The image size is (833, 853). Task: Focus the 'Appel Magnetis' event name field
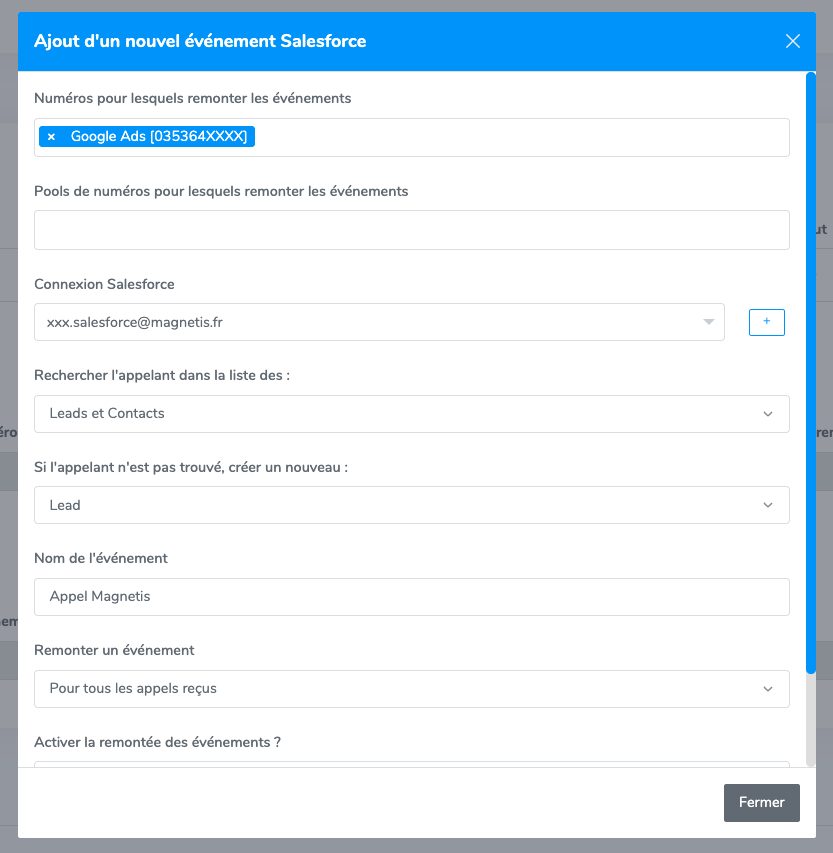pyautogui.click(x=411, y=597)
